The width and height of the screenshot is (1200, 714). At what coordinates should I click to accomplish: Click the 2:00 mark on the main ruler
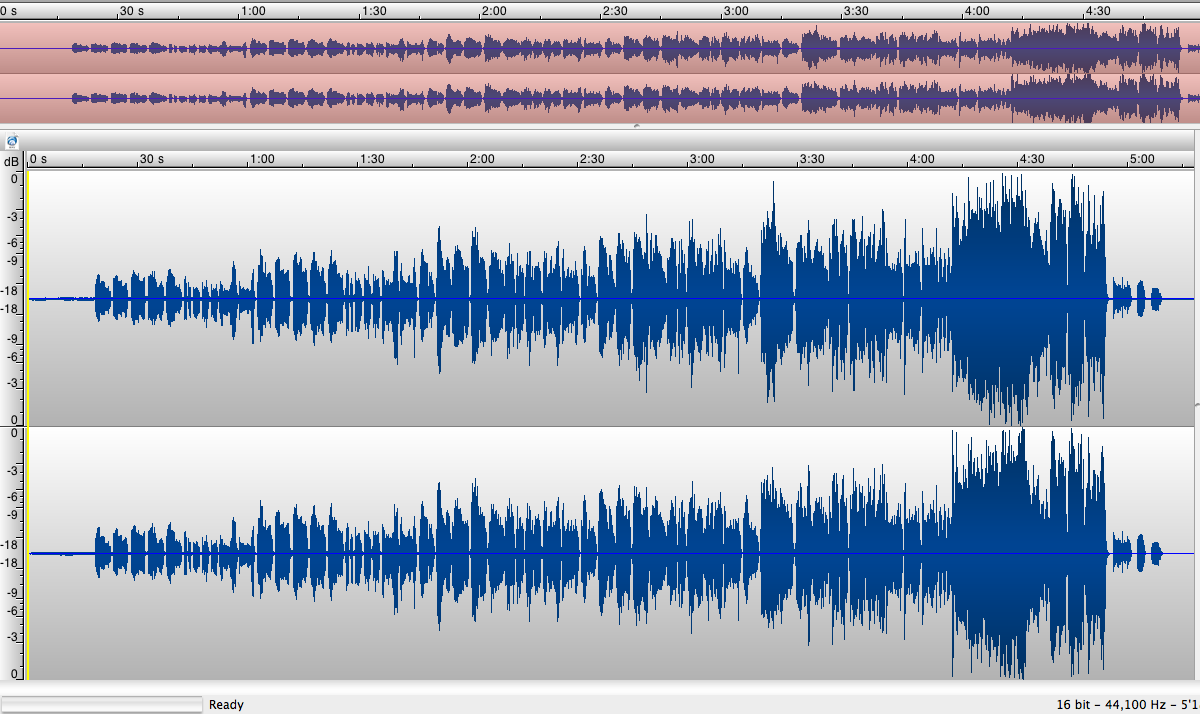click(x=482, y=159)
